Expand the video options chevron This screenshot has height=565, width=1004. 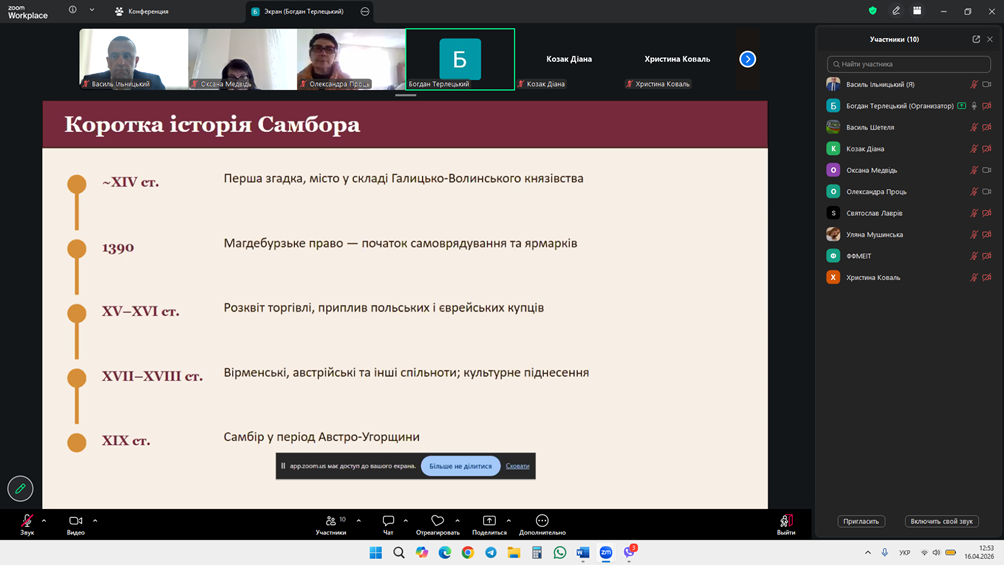point(95,520)
